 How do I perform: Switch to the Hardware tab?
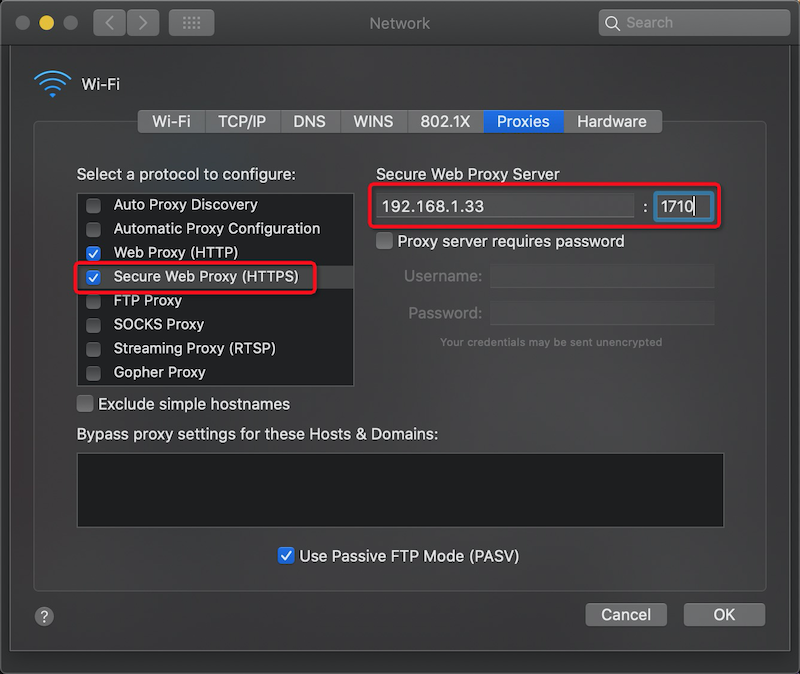click(x=611, y=121)
